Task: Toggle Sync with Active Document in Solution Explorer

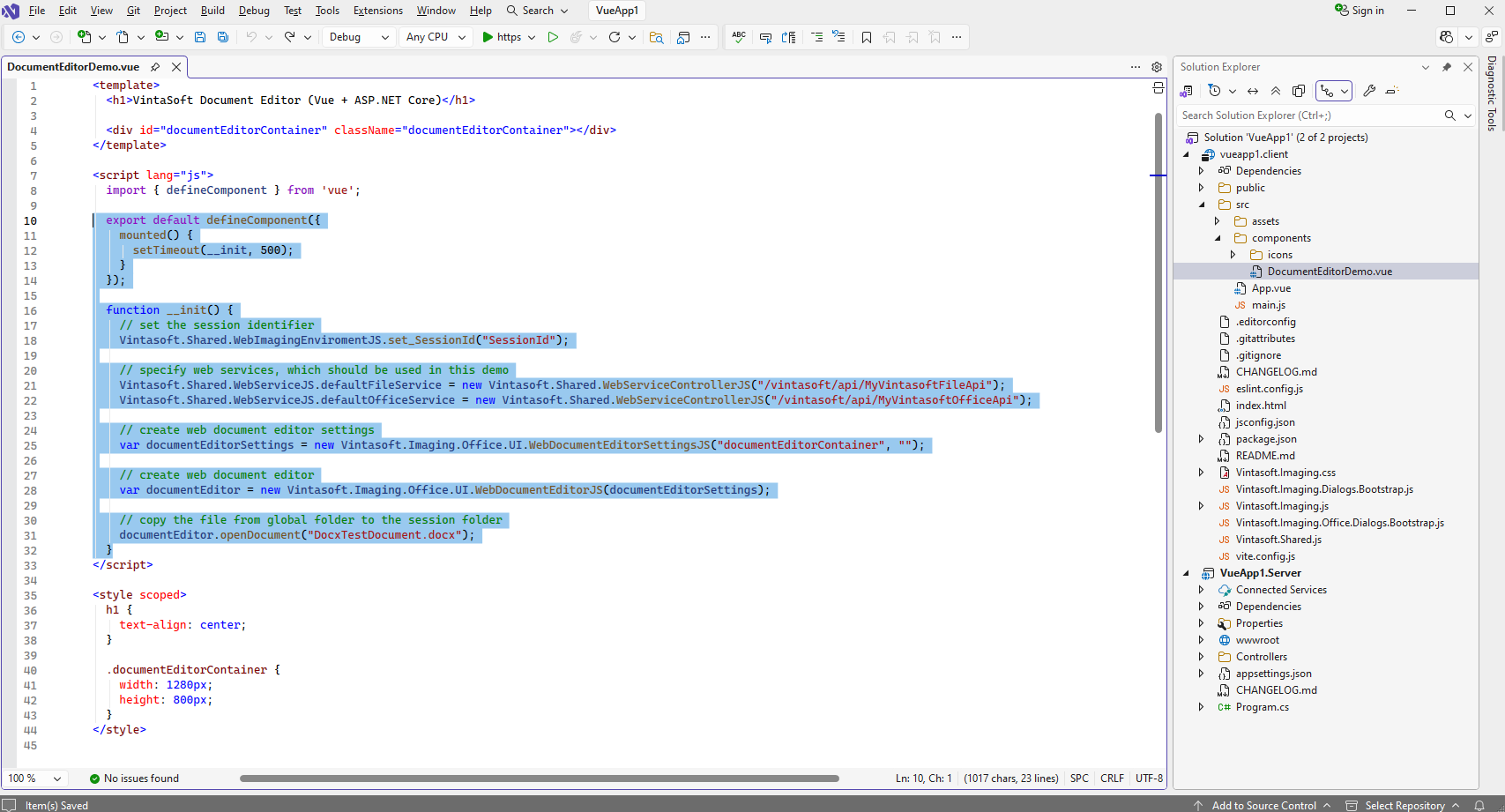Action: 1253,91
